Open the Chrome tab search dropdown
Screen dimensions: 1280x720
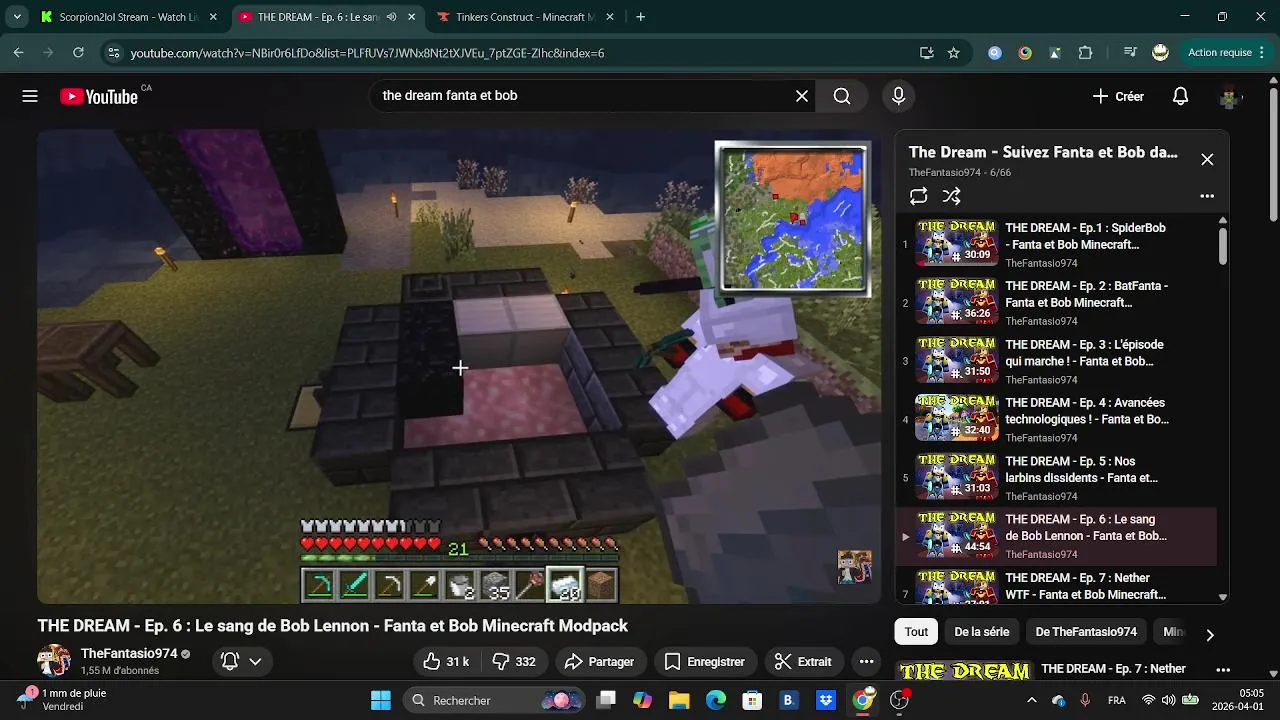(x=17, y=17)
